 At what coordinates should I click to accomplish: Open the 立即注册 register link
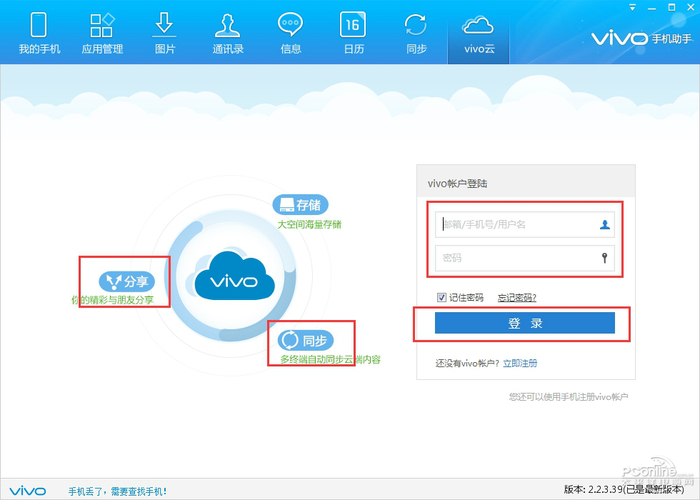coord(520,363)
